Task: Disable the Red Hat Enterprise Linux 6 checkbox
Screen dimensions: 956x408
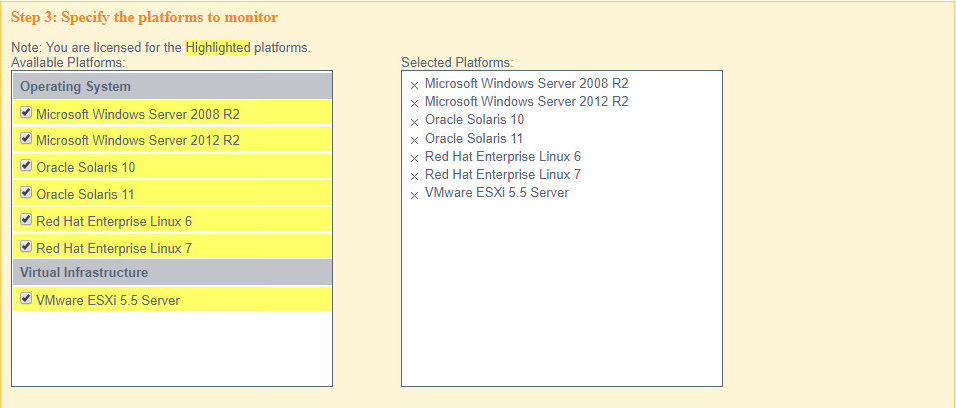Action: [26, 219]
